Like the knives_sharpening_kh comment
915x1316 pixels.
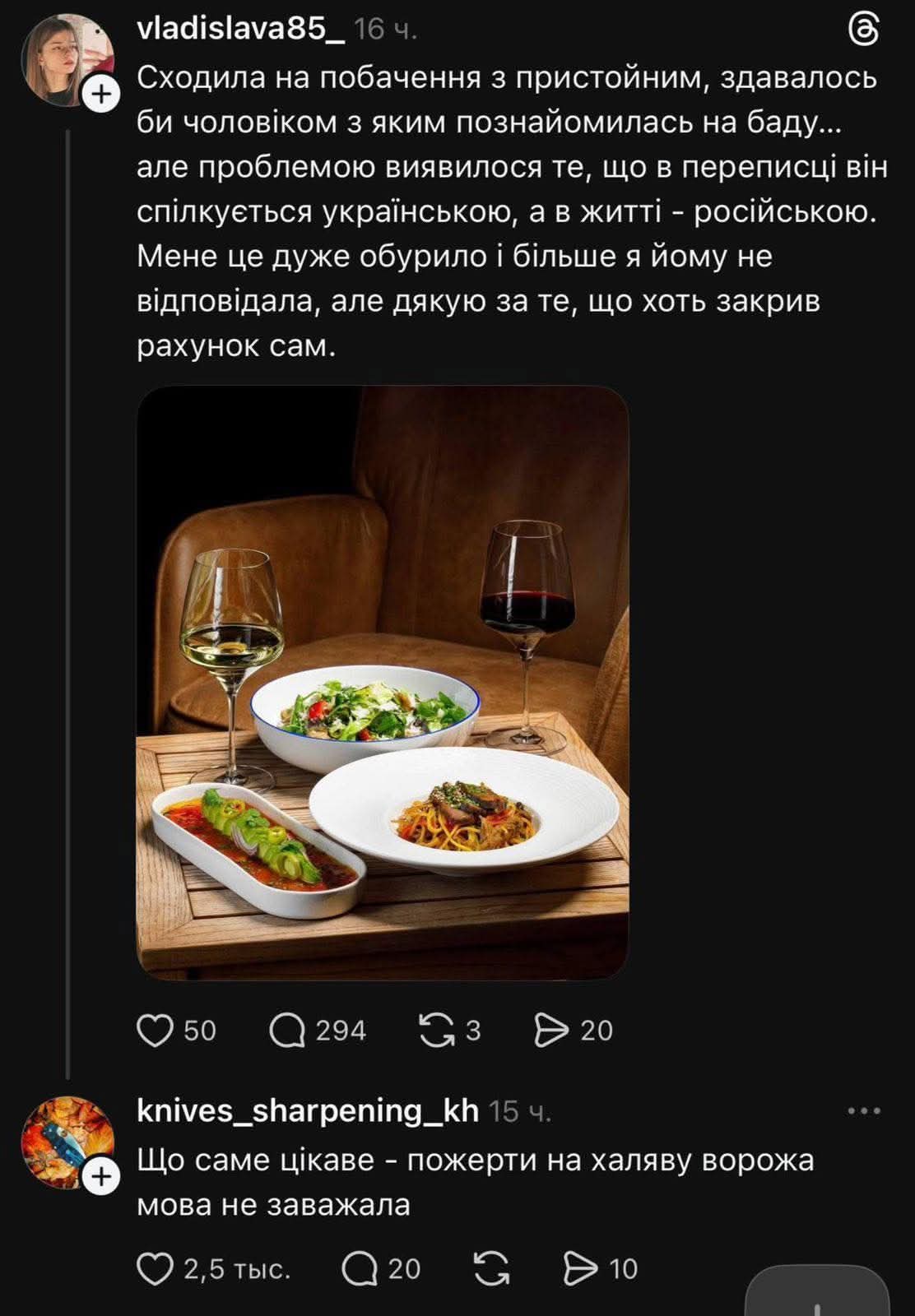pyautogui.click(x=155, y=1268)
